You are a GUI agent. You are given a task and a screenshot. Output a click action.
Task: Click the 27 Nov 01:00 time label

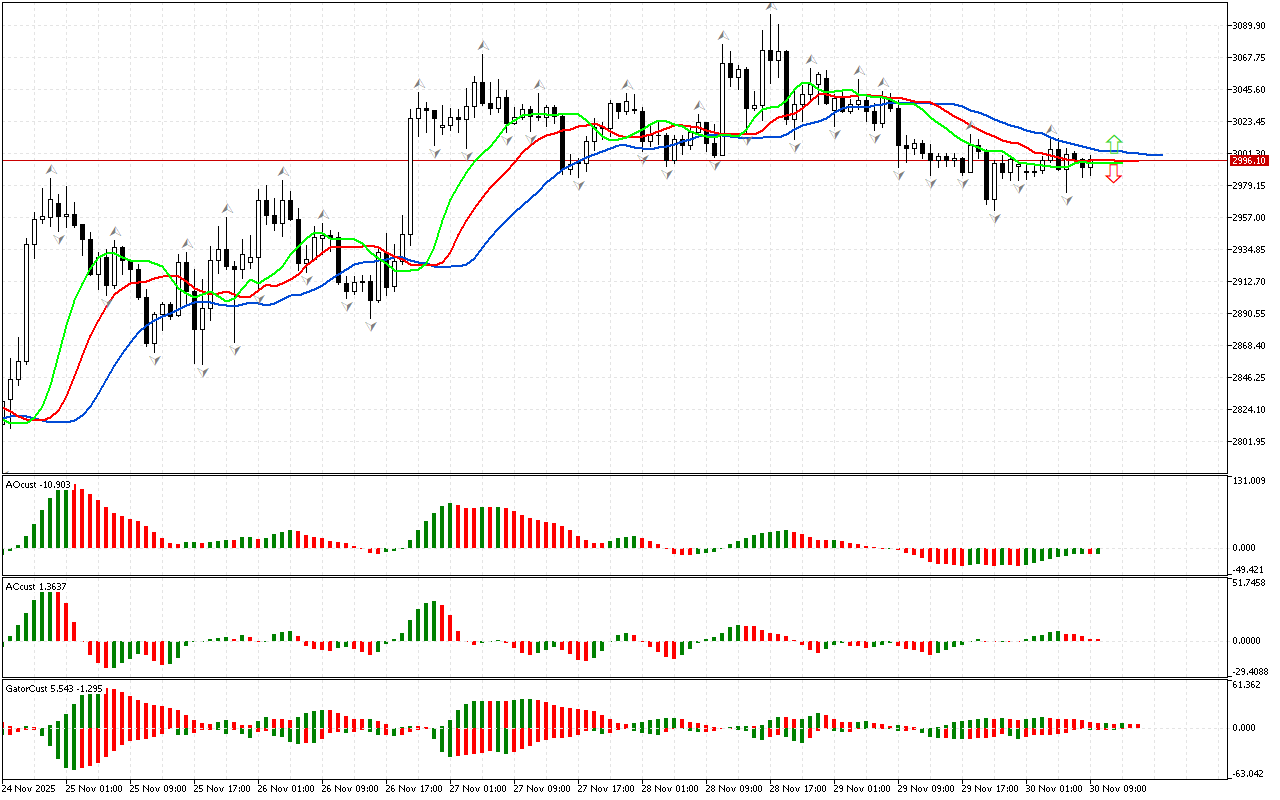coord(475,788)
